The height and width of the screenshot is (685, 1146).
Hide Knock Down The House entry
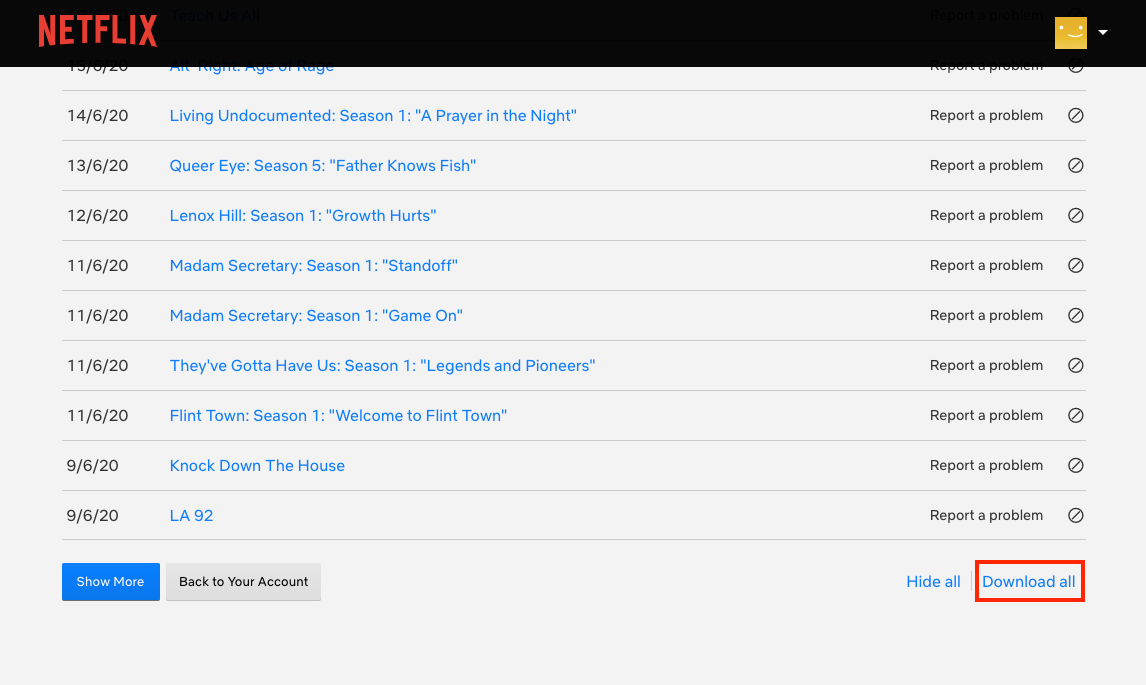1075,466
